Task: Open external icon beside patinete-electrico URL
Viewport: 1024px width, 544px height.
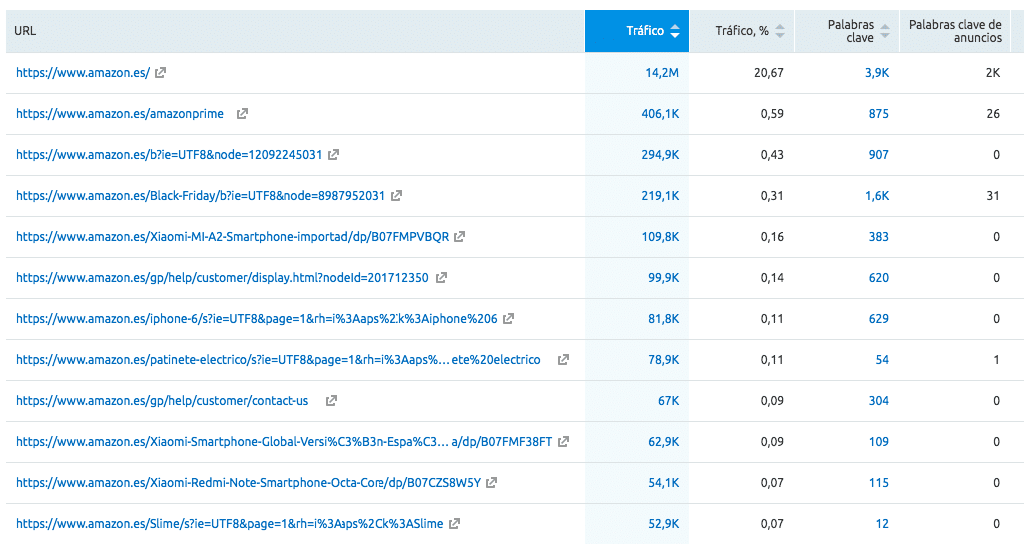Action: [563, 359]
